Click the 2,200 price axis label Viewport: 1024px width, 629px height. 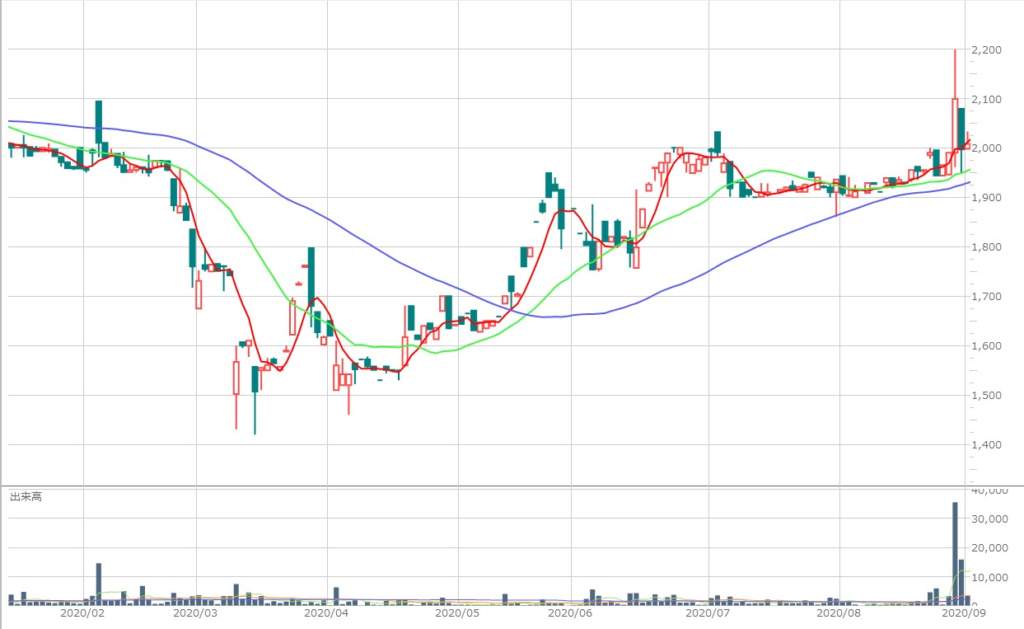point(986,50)
